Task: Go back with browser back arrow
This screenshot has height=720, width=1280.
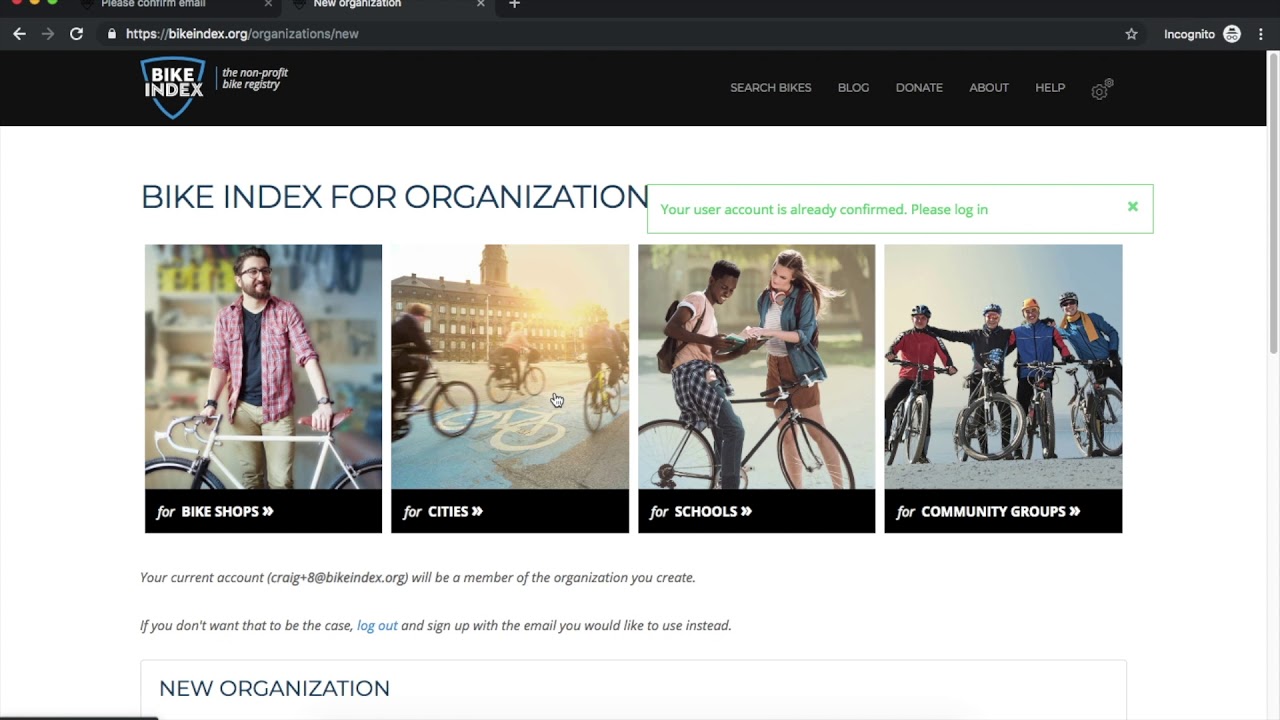Action: coord(19,34)
